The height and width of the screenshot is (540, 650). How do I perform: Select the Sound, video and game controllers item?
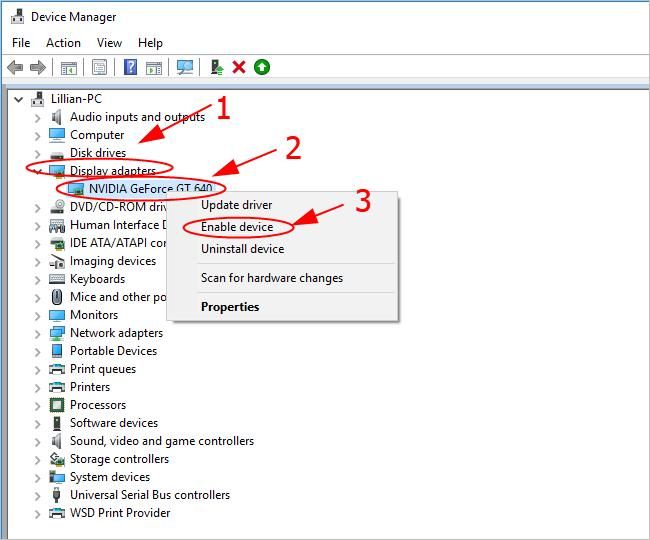click(x=161, y=441)
